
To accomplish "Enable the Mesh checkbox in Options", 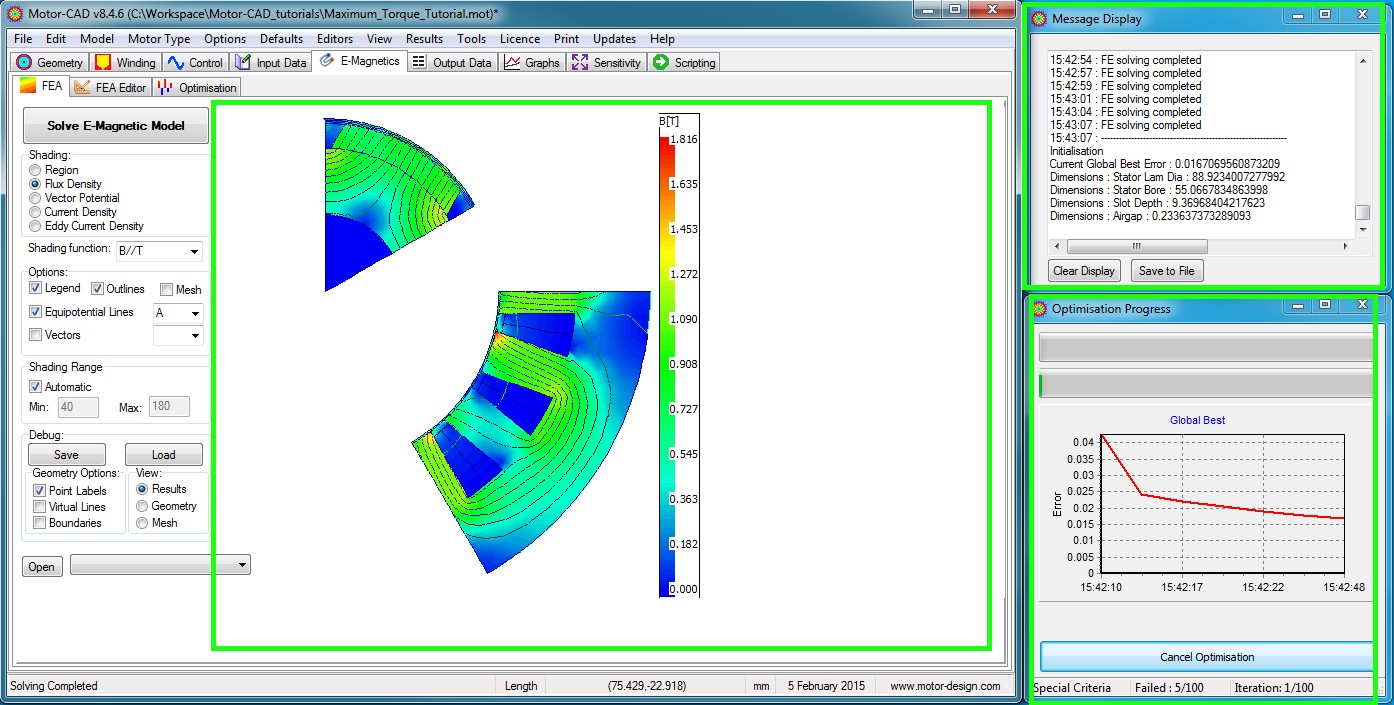I will point(167,290).
